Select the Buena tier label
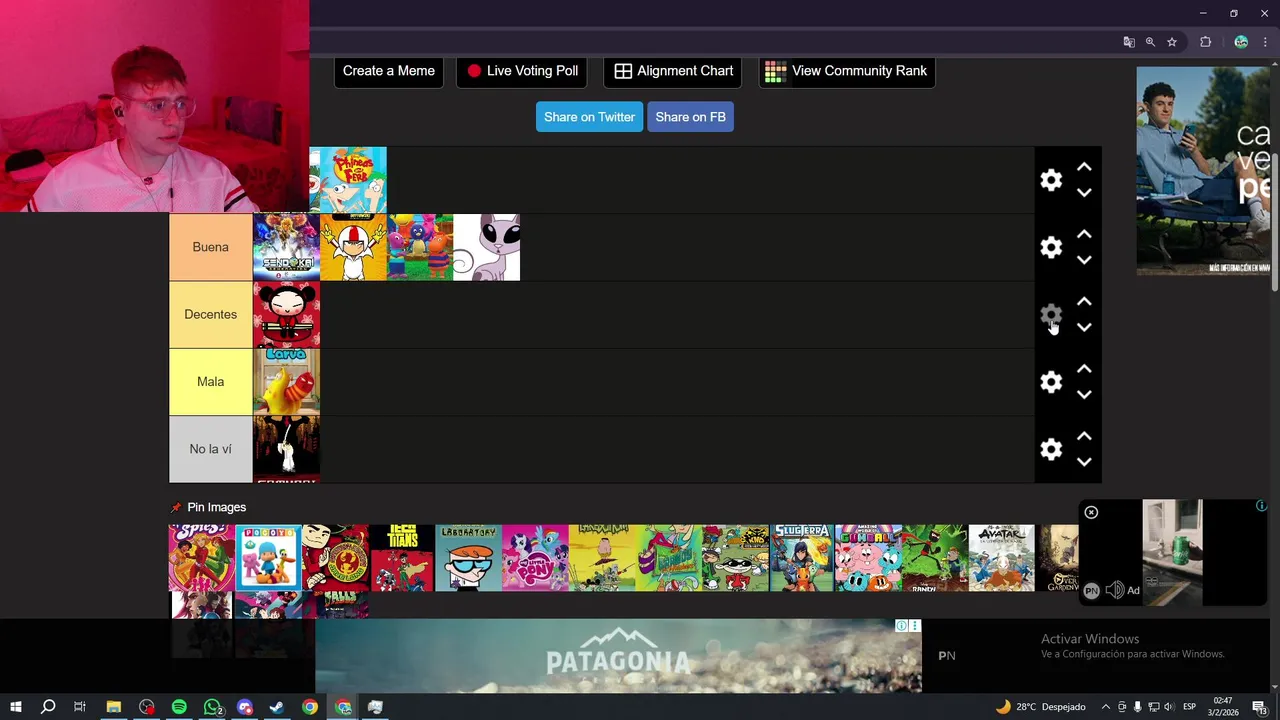Screen dimensions: 1280x720 click(210, 247)
